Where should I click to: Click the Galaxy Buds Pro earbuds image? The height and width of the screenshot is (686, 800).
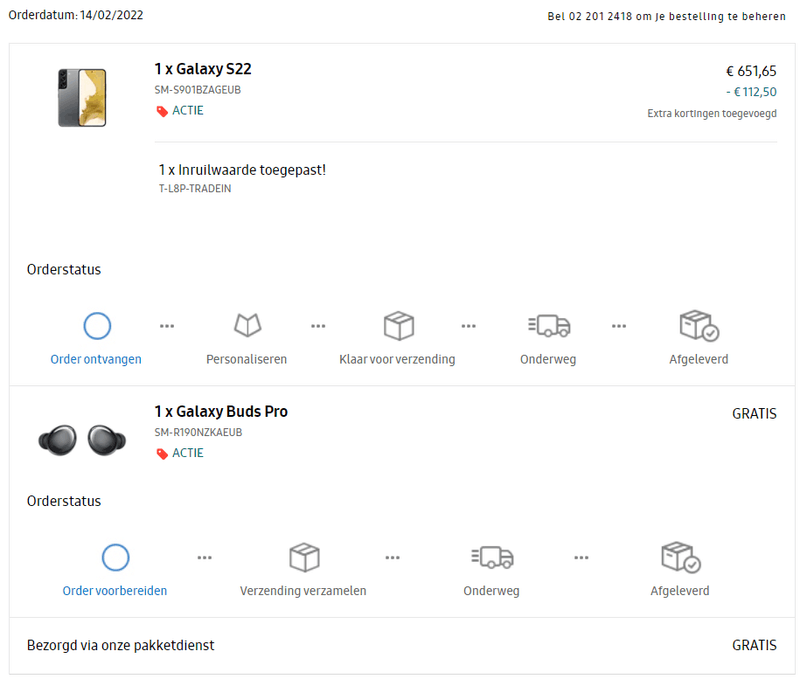(82, 440)
